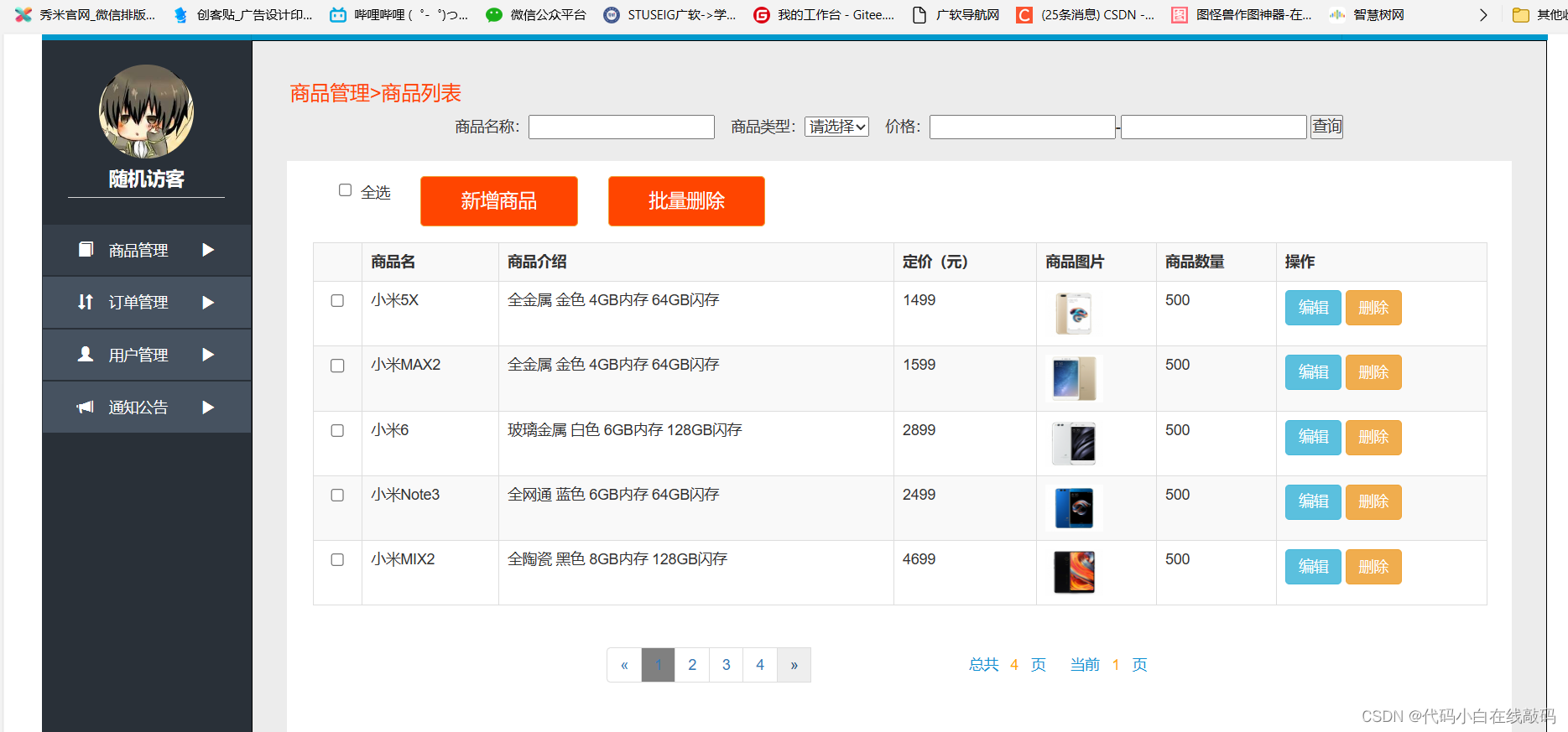Open the 微信公众平台 bookmark icon
This screenshot has height=732, width=1568.
(494, 14)
